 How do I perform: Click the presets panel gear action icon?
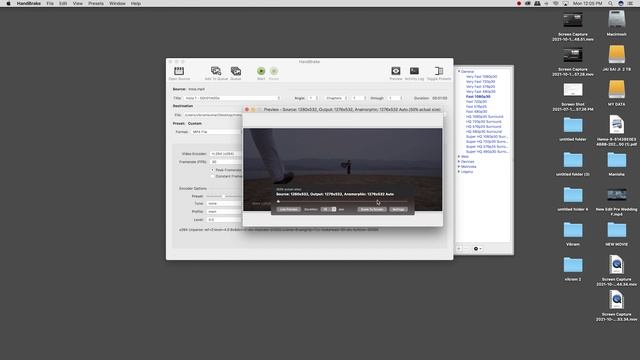point(477,249)
